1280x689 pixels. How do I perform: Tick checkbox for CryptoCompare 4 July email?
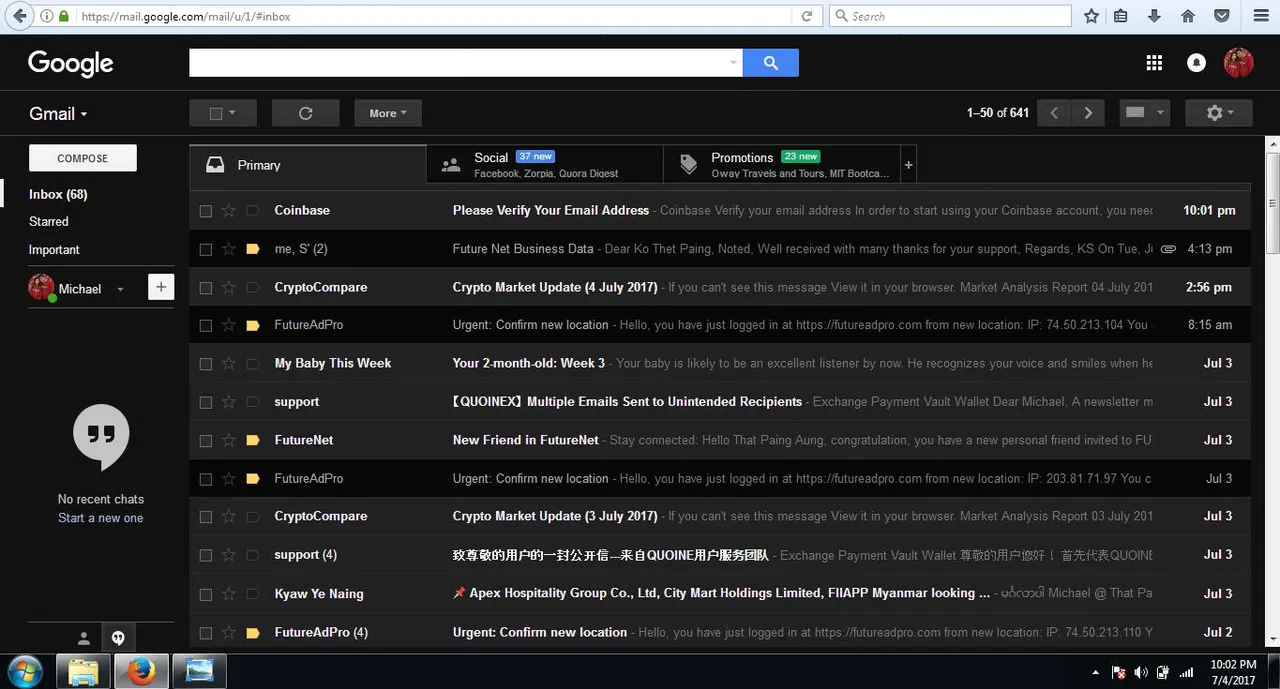(x=205, y=287)
